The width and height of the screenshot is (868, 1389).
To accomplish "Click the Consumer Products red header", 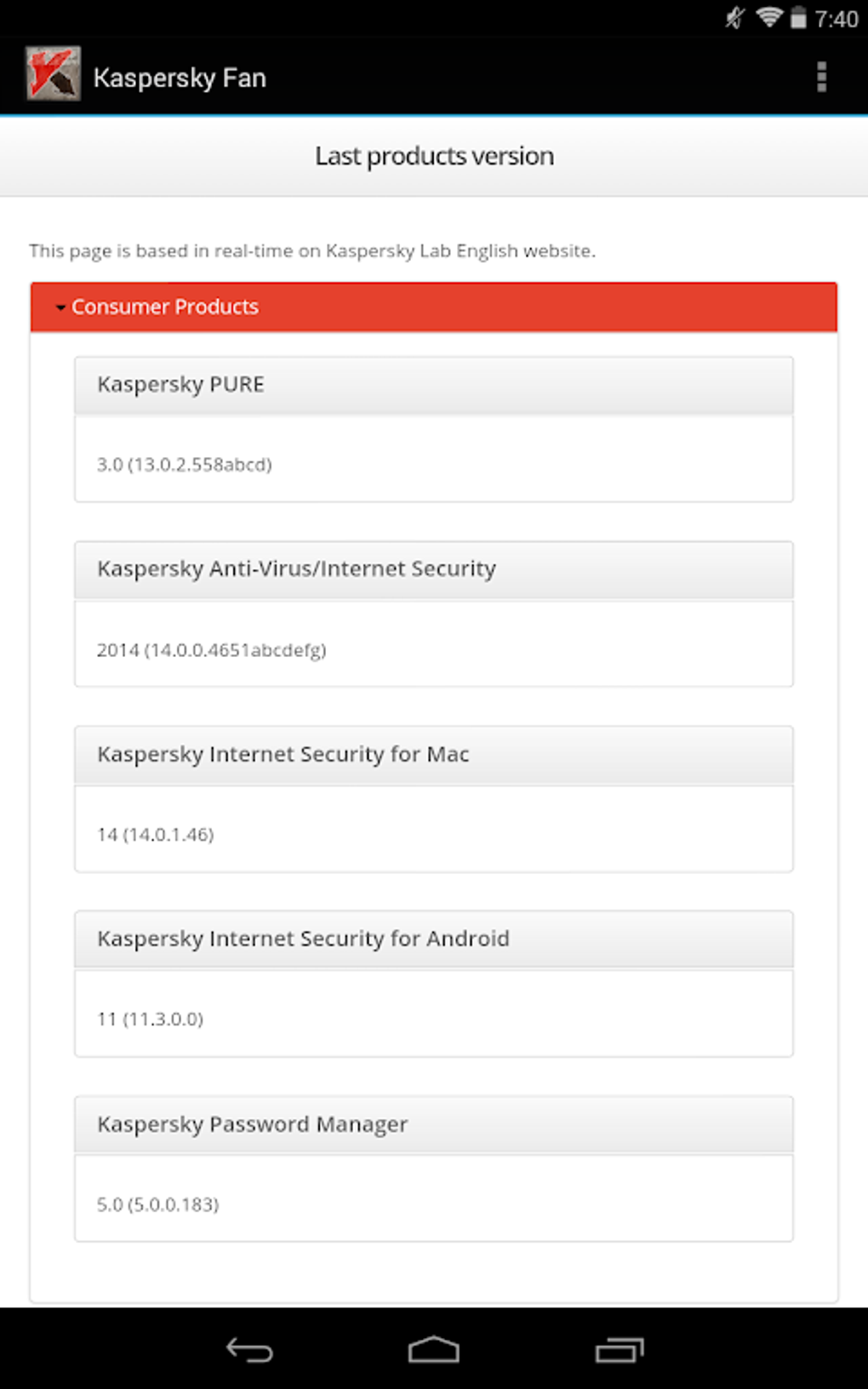I will coord(434,307).
